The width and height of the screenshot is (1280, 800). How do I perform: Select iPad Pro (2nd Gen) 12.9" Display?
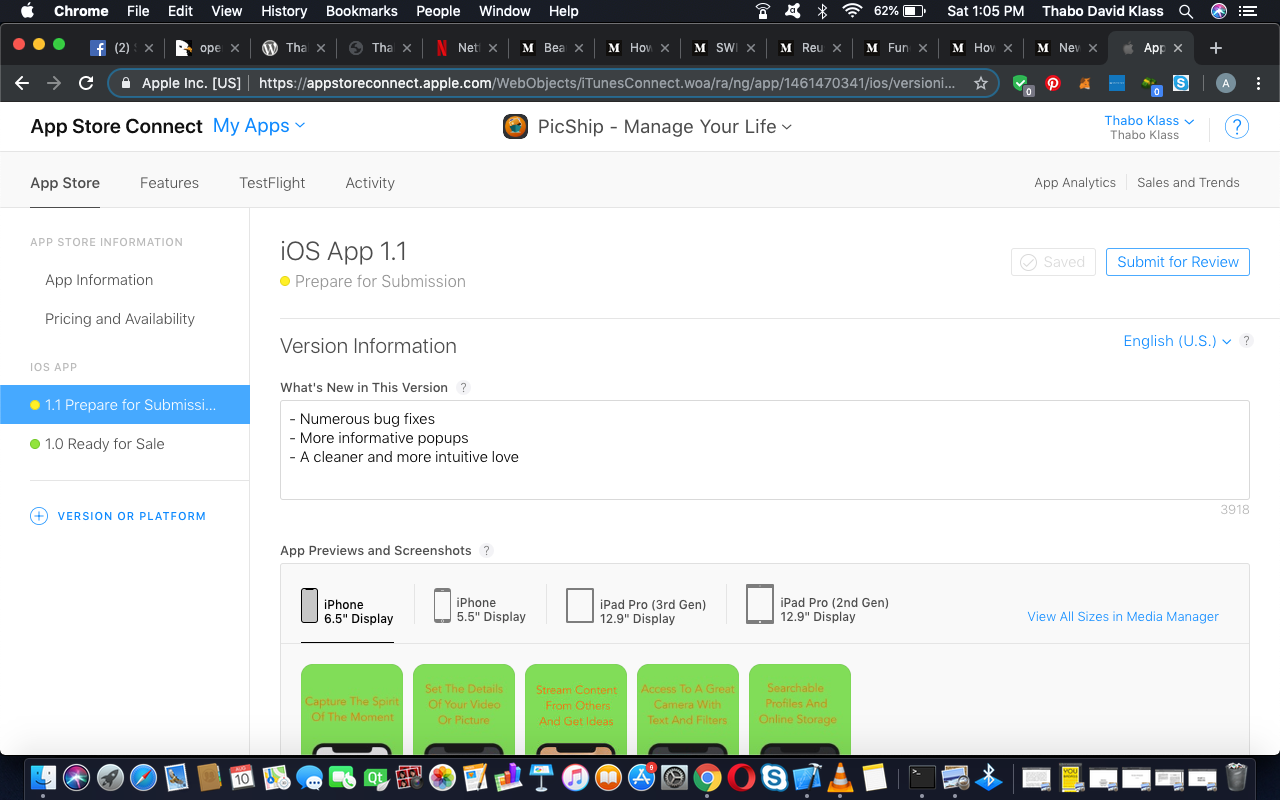click(818, 604)
